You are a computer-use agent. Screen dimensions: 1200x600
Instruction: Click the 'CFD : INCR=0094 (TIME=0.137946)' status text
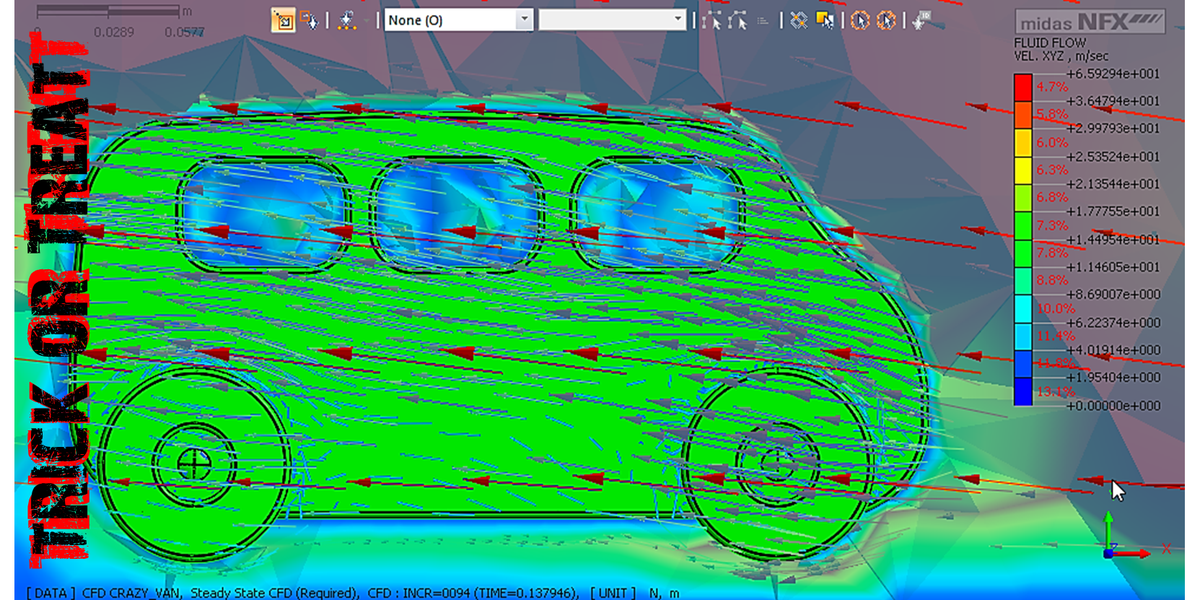(474, 593)
